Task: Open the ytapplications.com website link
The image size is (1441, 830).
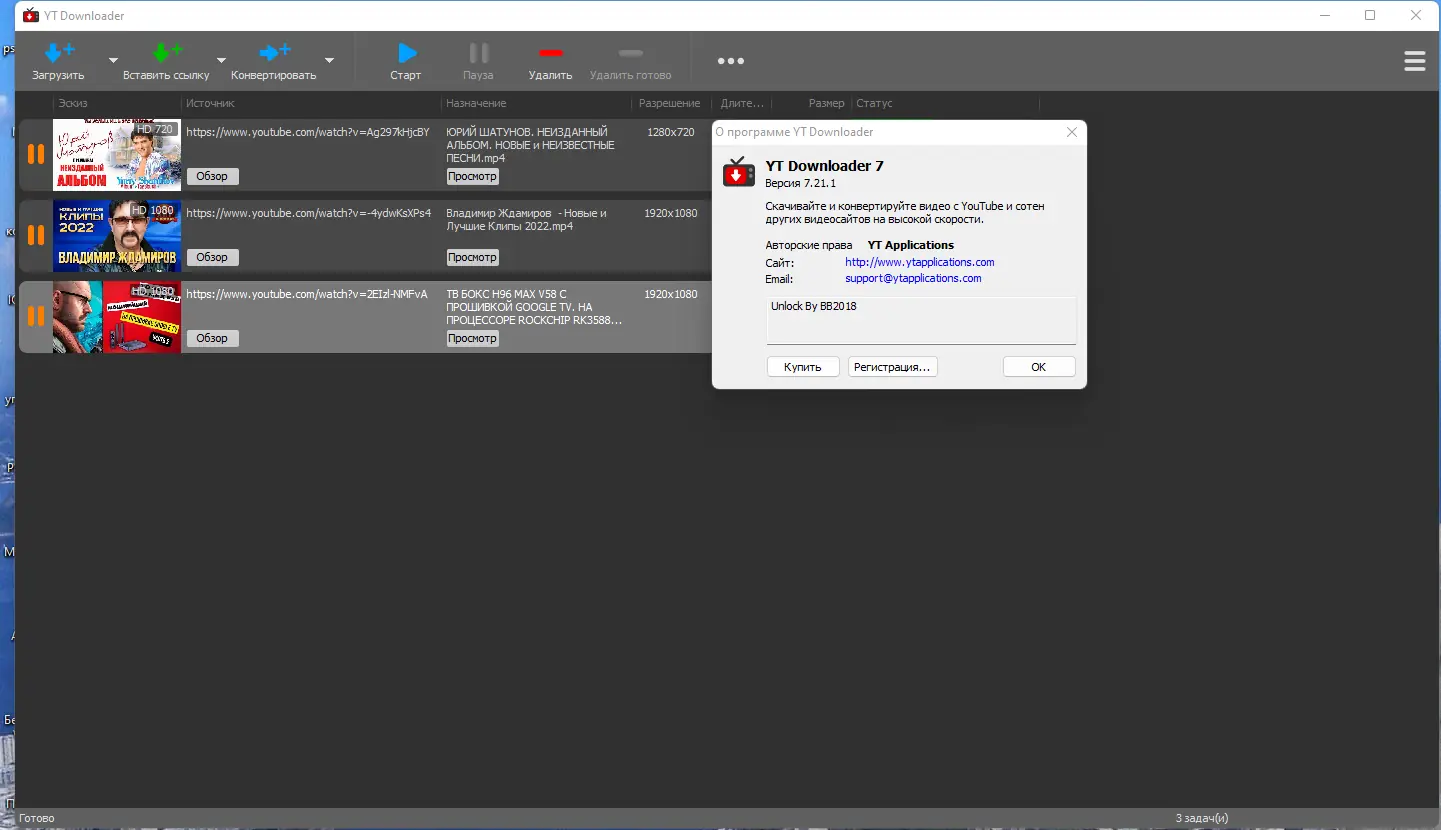Action: tap(919, 262)
